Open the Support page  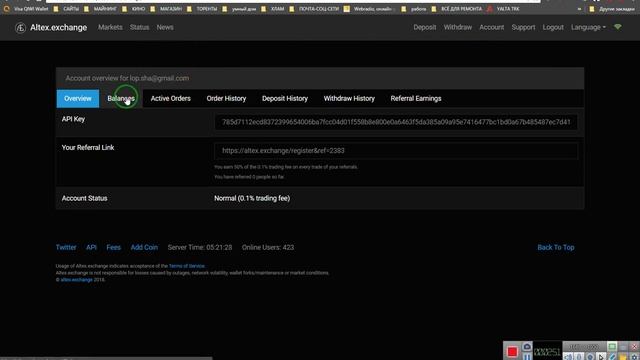click(x=523, y=27)
